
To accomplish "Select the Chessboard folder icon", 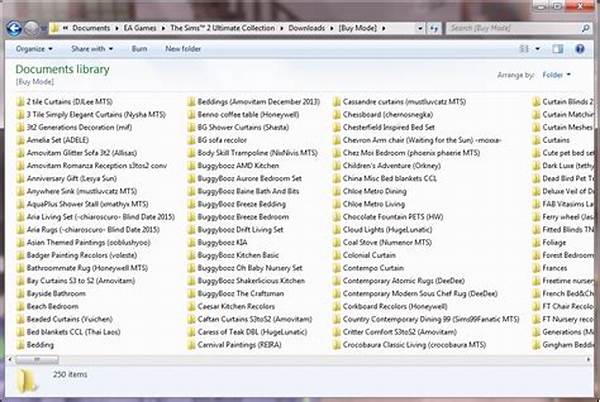I will coord(337,115).
